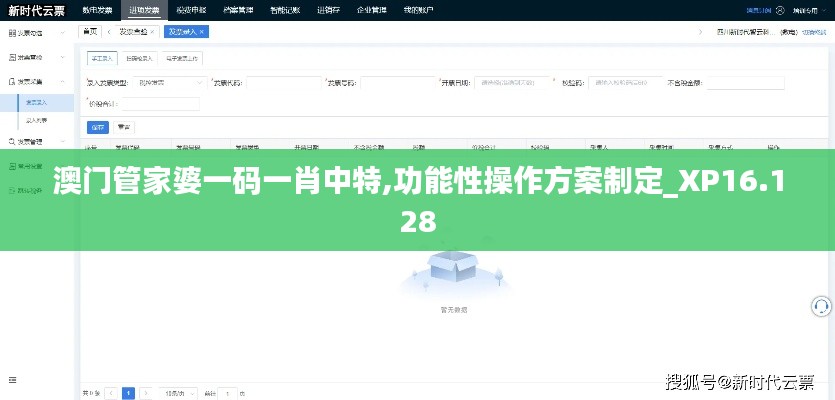The width and height of the screenshot is (835, 400).
Task: Click the first sidebar group icon
Action: (x=12, y=33)
